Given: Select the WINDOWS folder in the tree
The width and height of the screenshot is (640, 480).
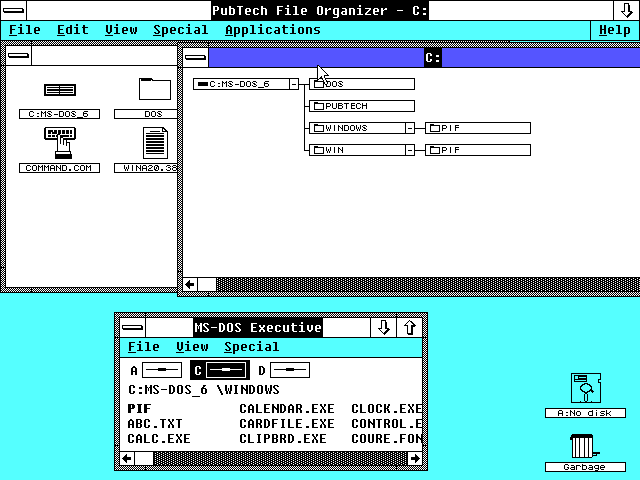Looking at the screenshot, I should (x=357, y=128).
